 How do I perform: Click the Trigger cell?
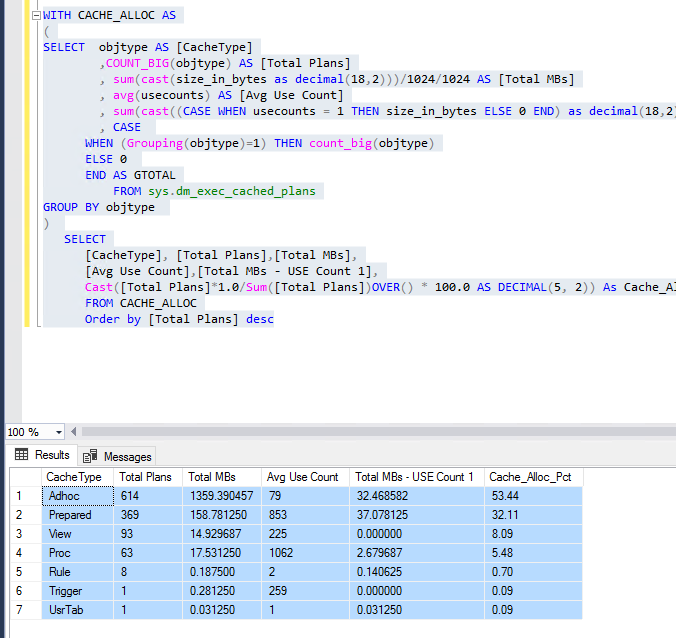point(78,591)
